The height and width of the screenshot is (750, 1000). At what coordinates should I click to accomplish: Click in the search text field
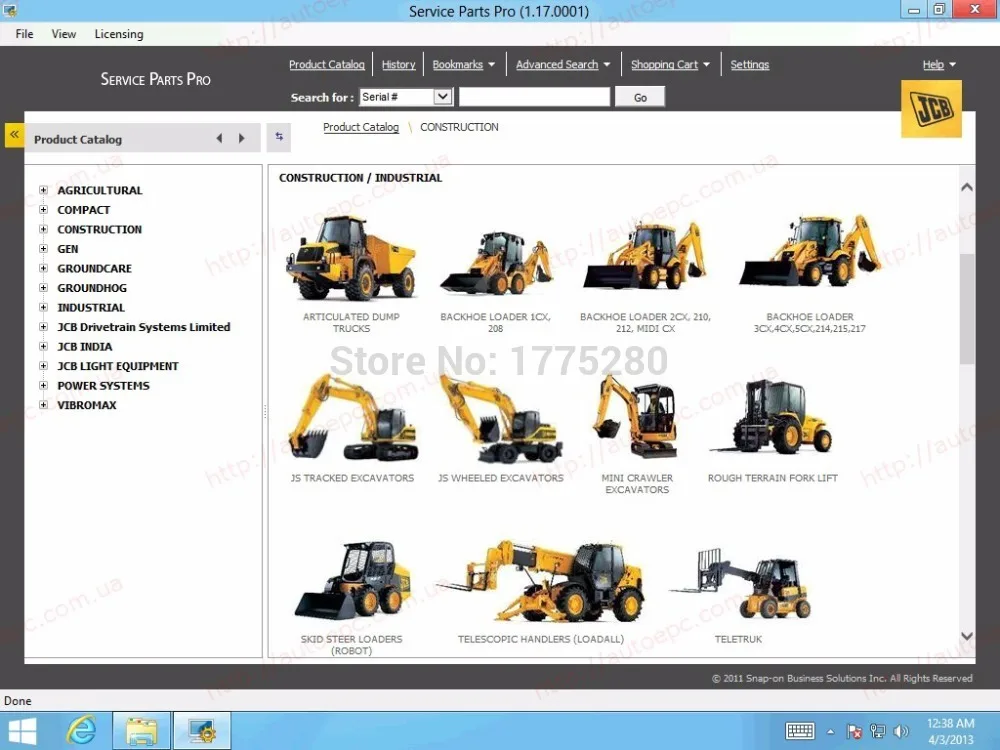tap(534, 97)
